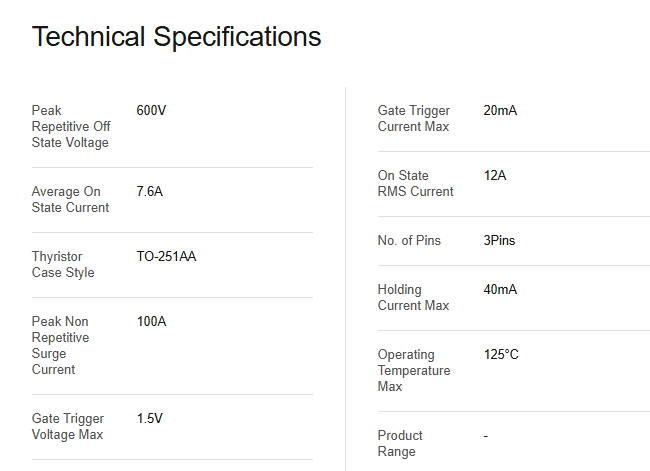Click the TO-251AA case style value
This screenshot has width=650, height=471.
pos(166,257)
